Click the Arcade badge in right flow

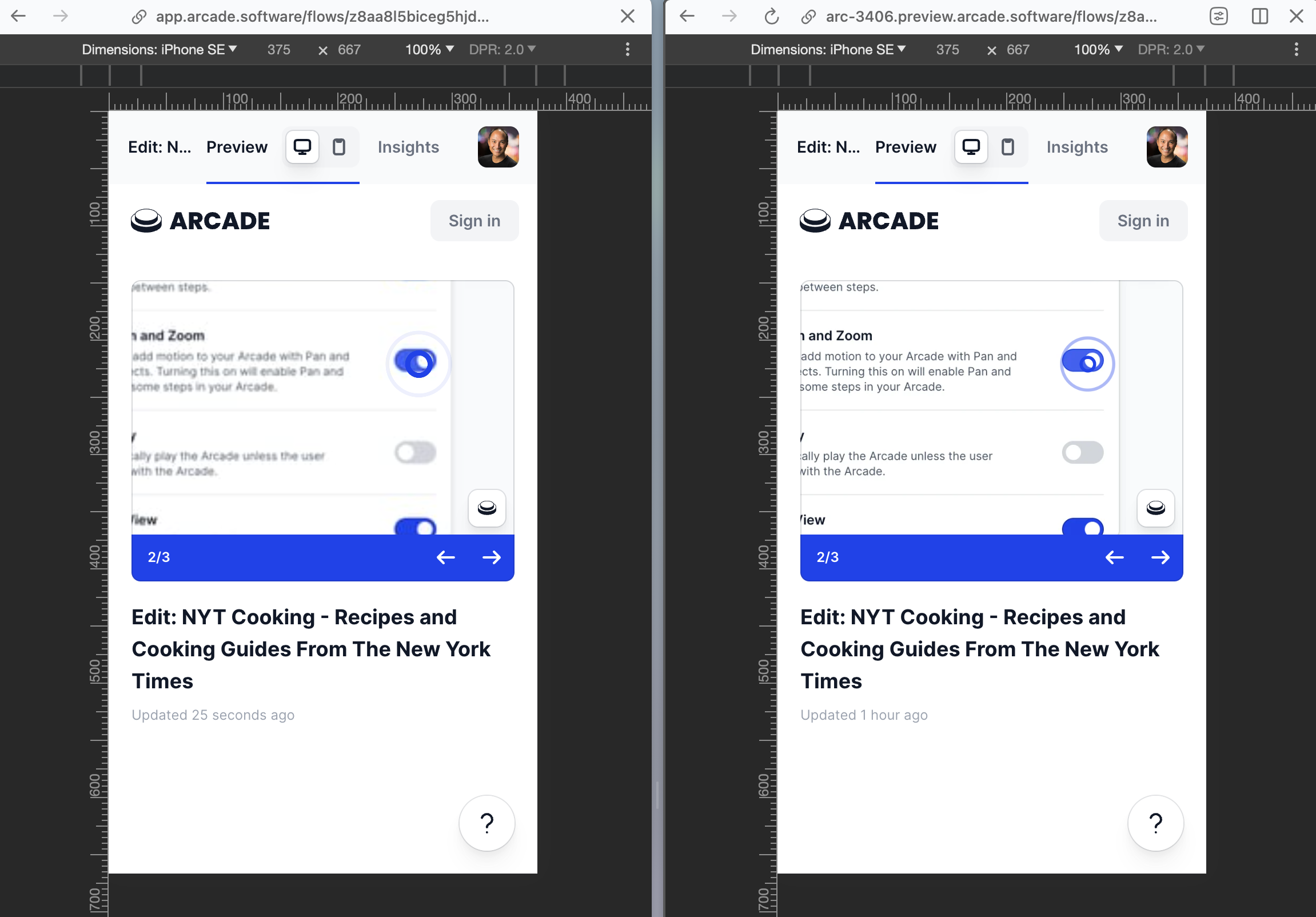coord(1156,508)
